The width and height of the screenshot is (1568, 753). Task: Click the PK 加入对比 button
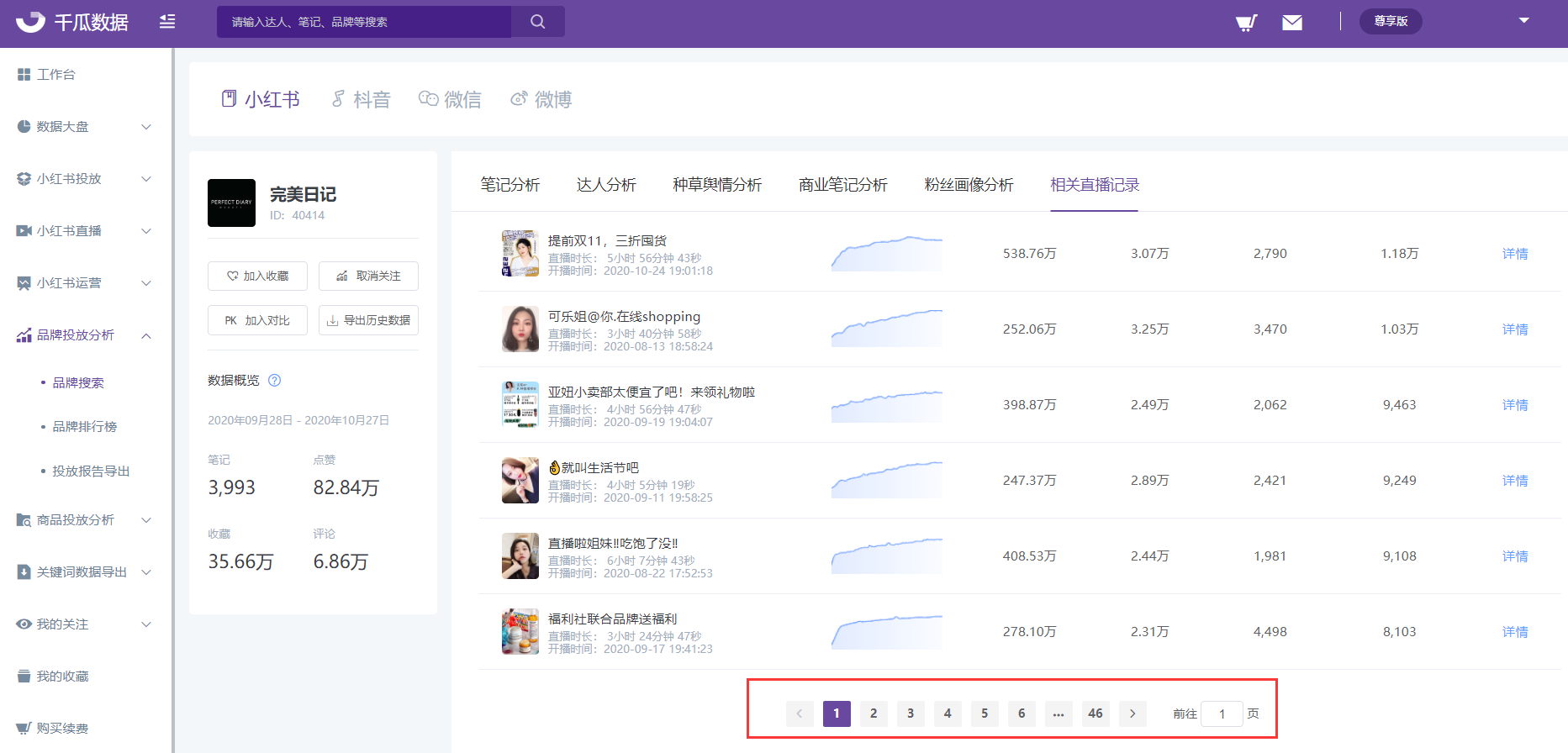tap(257, 320)
